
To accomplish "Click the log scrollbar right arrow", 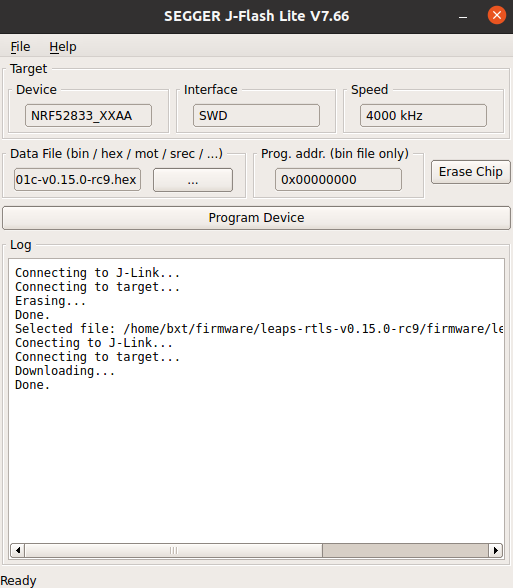I will (495, 550).
